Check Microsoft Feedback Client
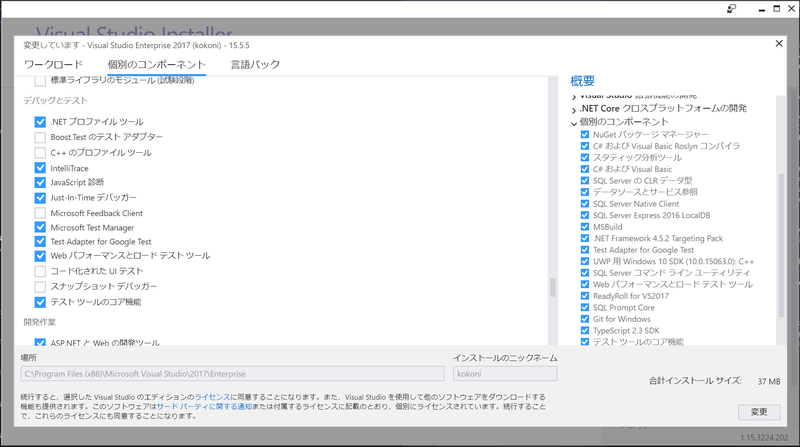800x447 pixels. click(x=40, y=213)
